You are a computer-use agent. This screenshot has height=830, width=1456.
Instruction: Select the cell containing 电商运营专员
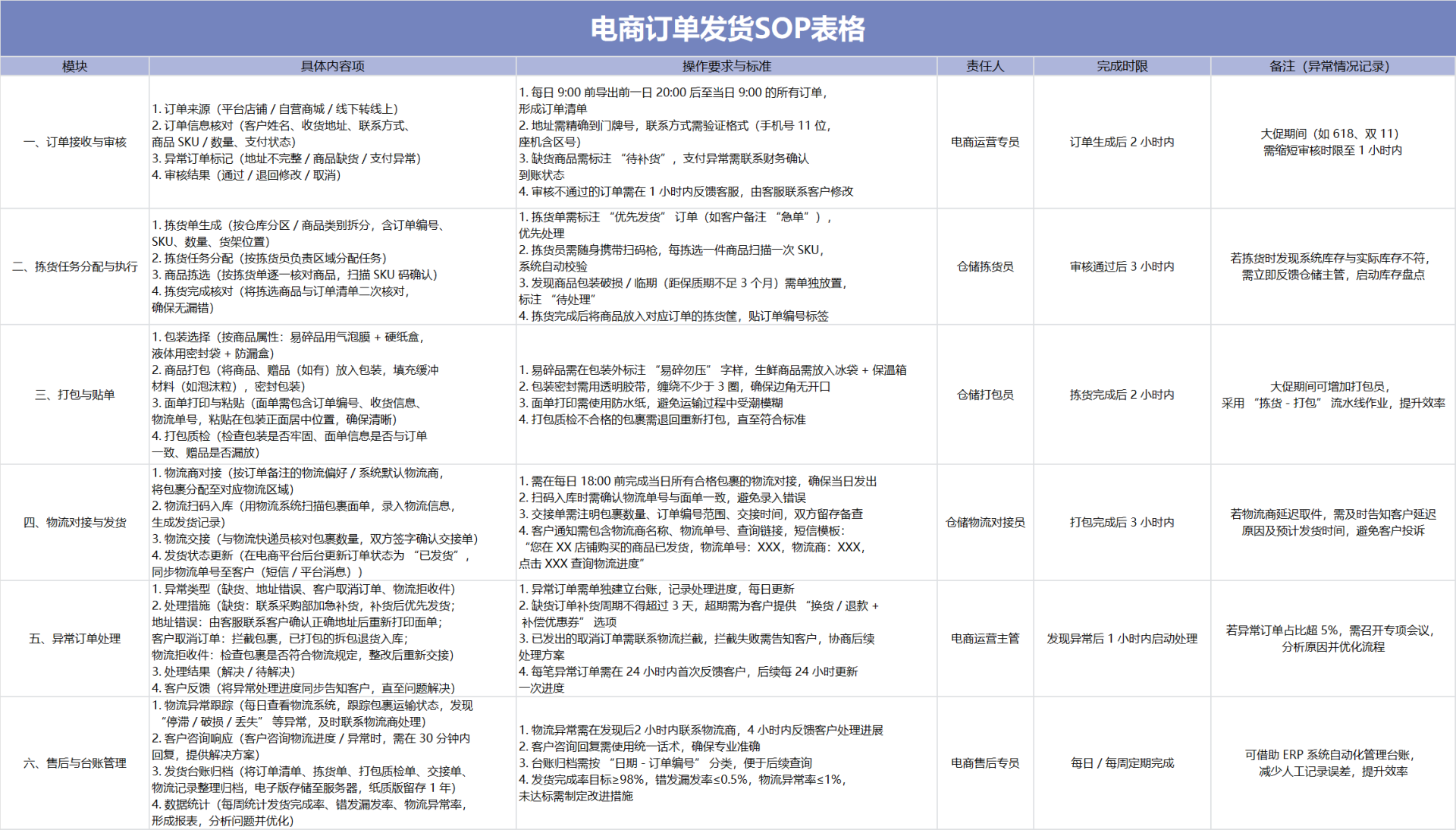(984, 142)
